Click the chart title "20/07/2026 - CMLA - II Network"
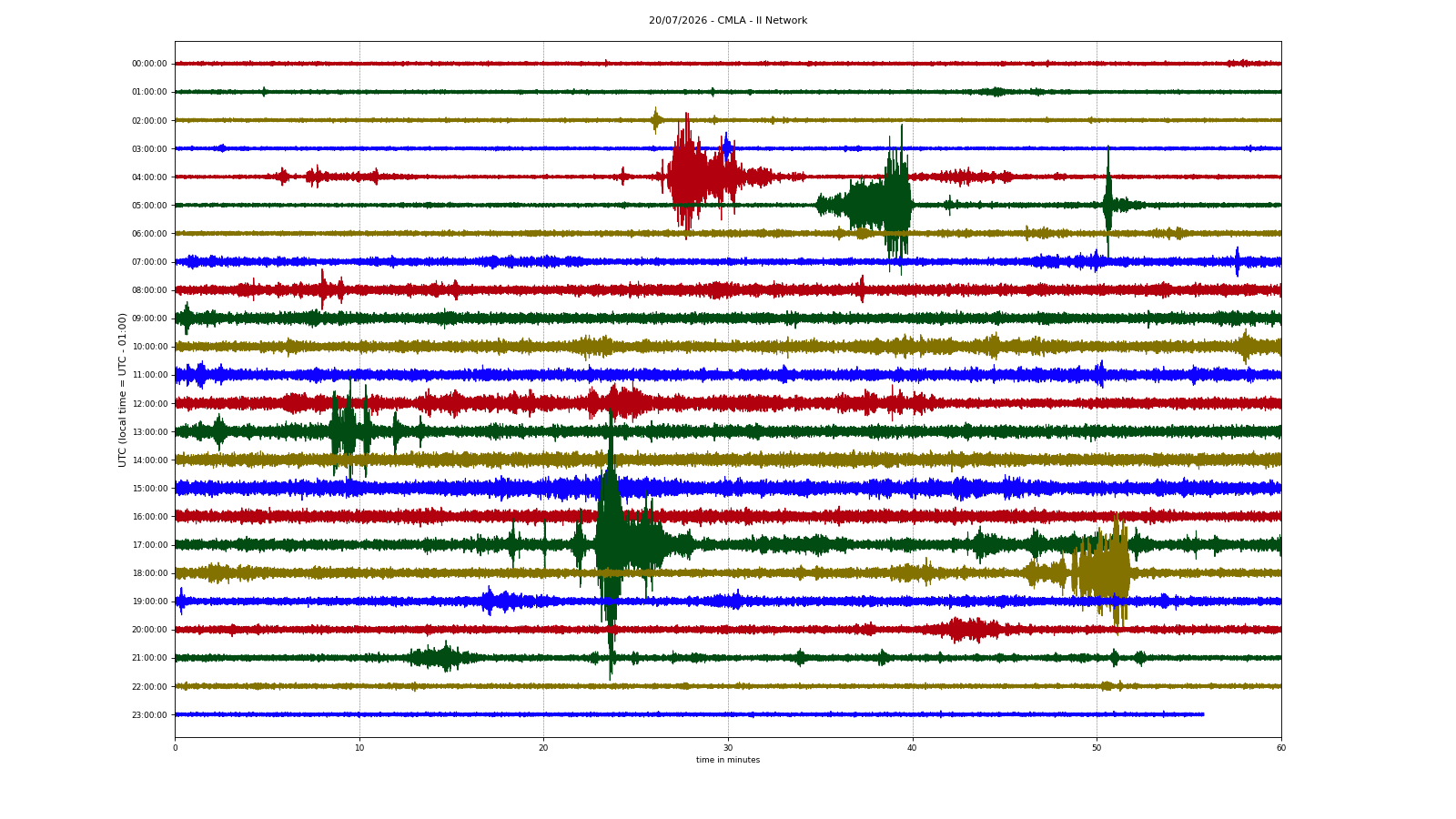1456x819 pixels. click(x=728, y=21)
